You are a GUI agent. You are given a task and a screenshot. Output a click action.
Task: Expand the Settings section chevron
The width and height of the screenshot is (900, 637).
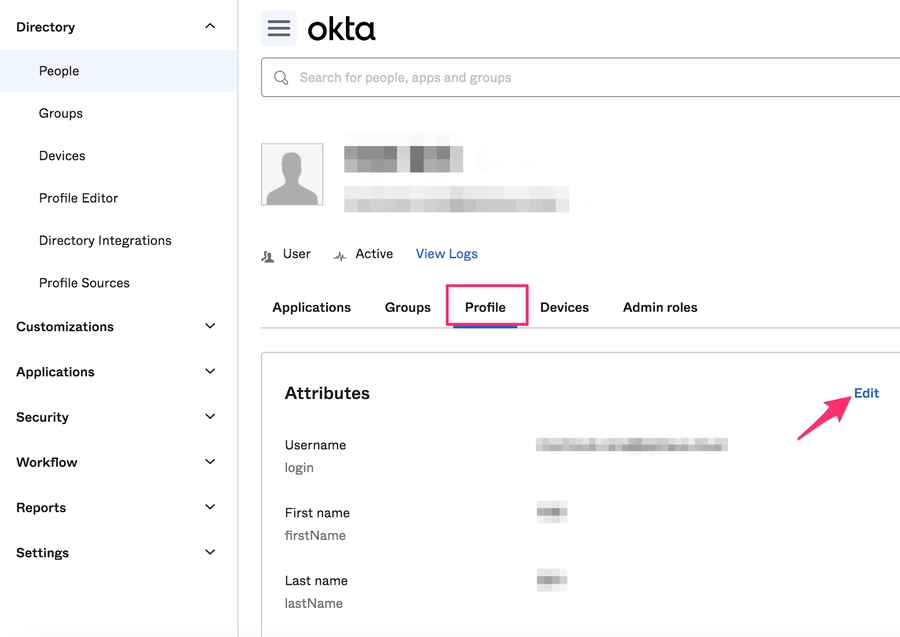[x=210, y=552]
